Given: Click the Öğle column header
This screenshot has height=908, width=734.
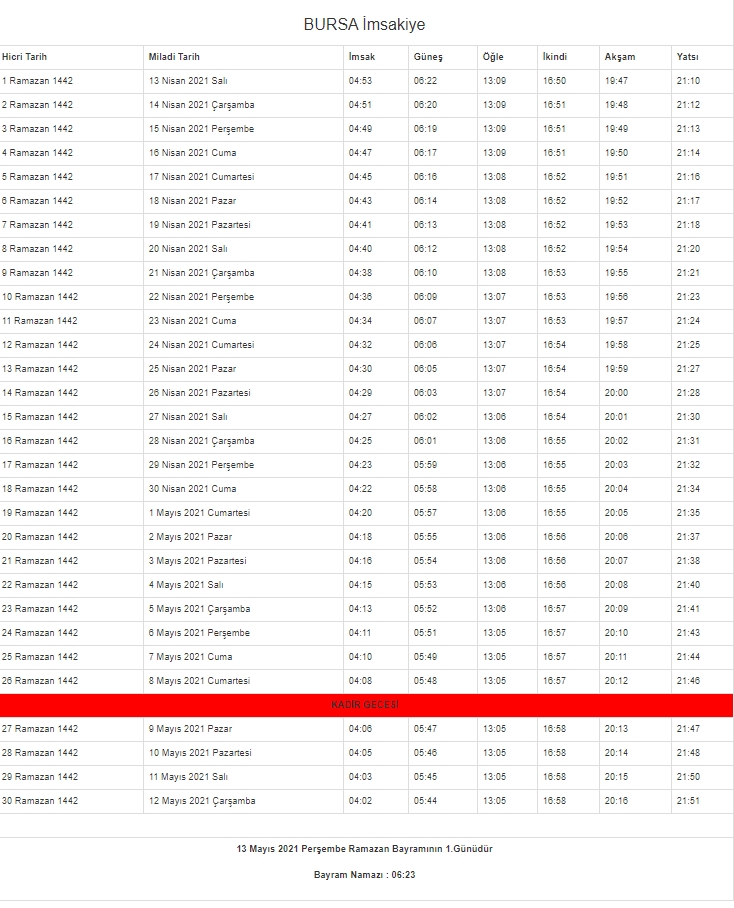Looking at the screenshot, I should [x=493, y=57].
